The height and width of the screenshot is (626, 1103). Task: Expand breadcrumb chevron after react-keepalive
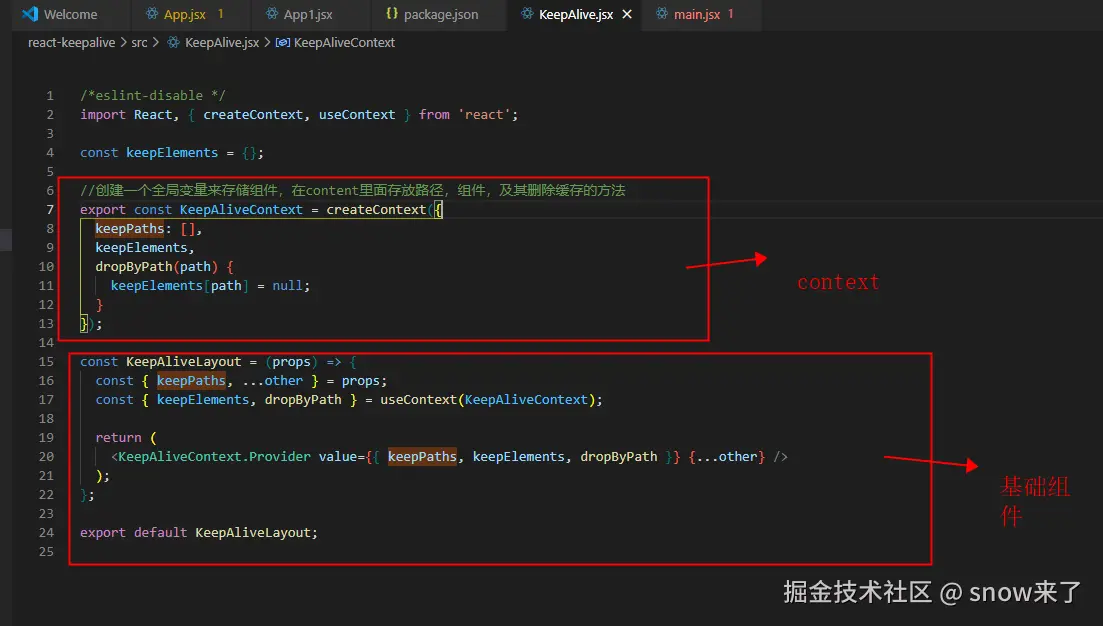(123, 42)
